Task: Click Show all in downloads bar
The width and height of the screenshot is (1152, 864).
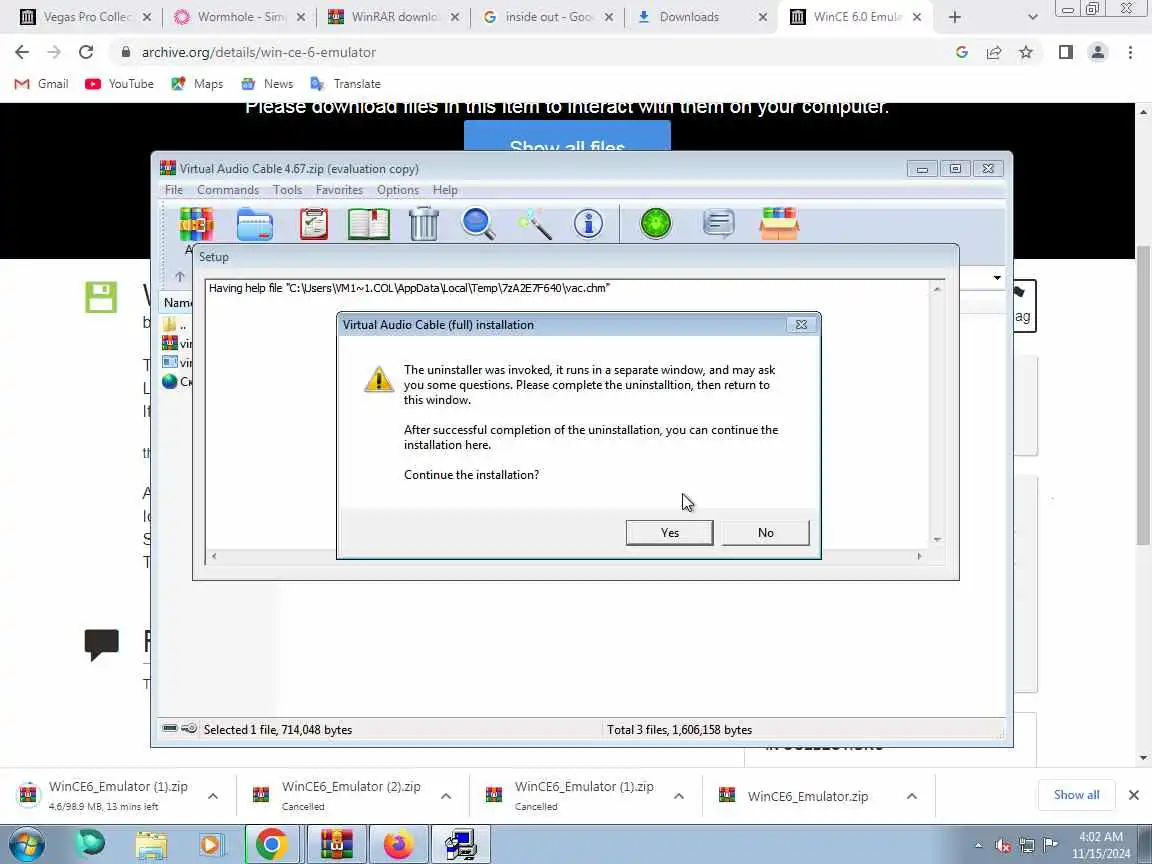Action: [x=1076, y=795]
